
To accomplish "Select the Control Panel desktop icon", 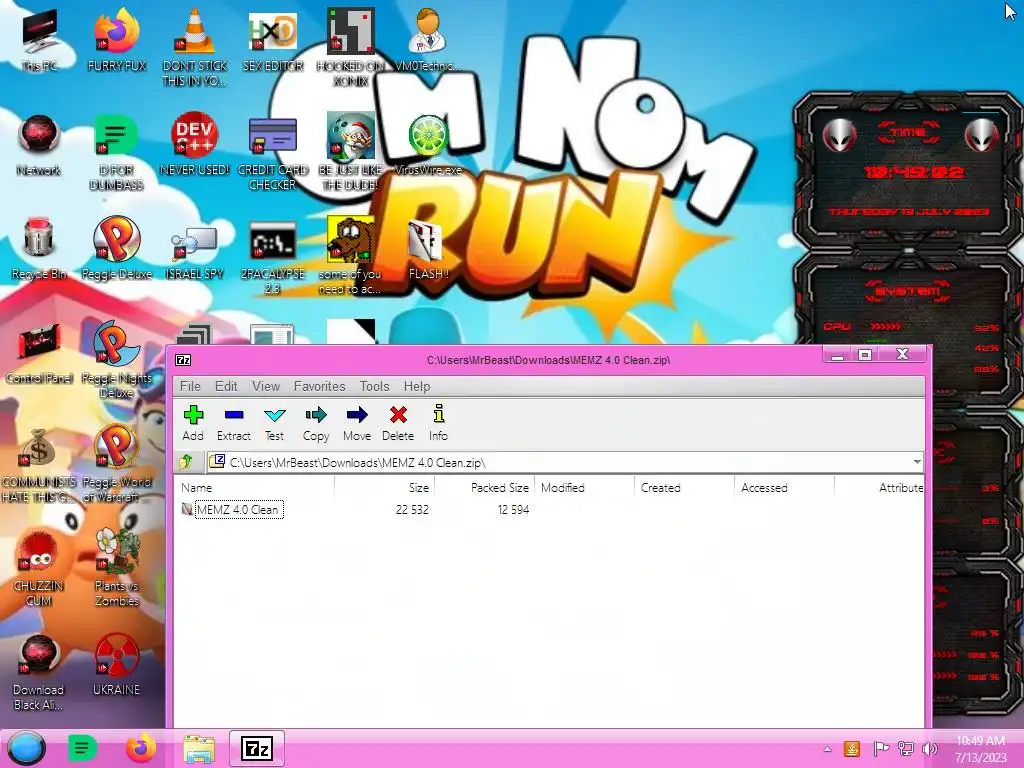I will [x=39, y=353].
